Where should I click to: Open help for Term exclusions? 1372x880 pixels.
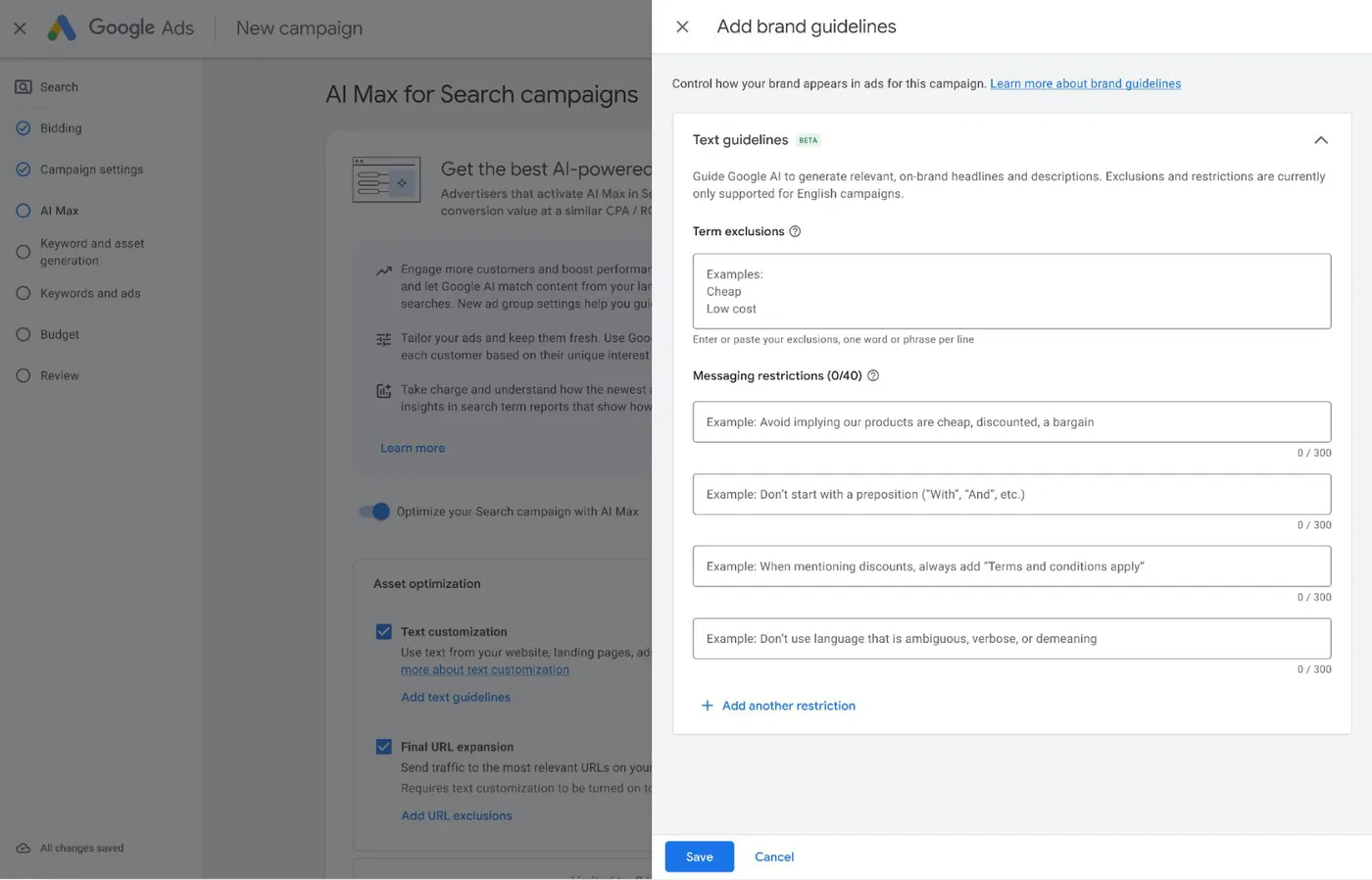(795, 231)
